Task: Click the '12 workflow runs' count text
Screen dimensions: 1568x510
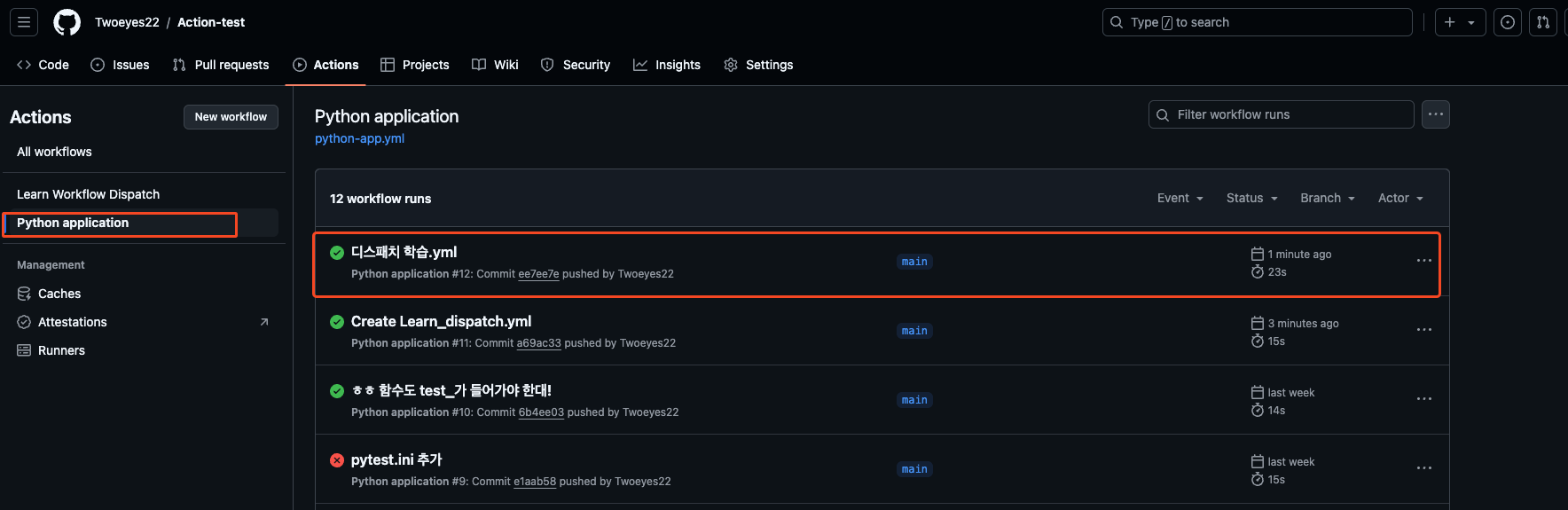Action: [380, 199]
